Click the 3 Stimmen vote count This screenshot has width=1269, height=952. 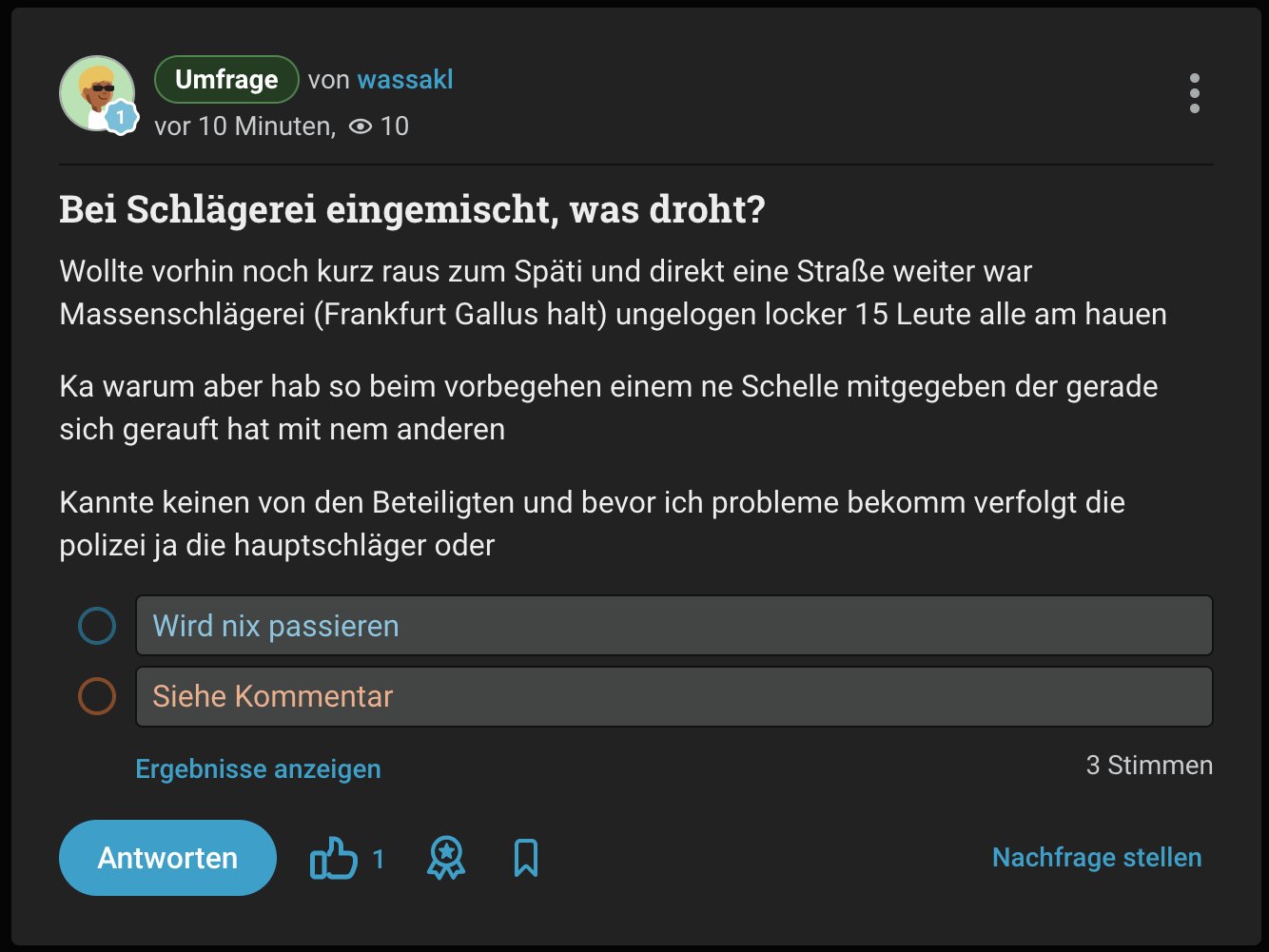point(1148,766)
